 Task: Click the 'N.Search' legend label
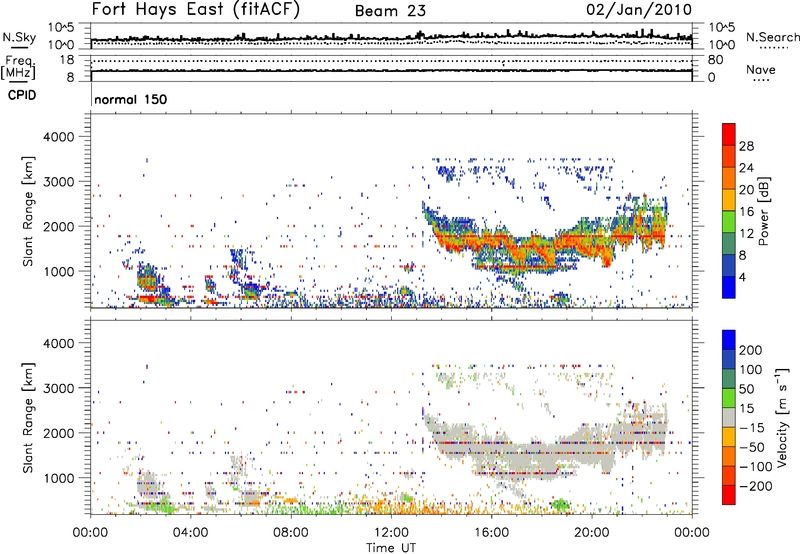pos(772,37)
